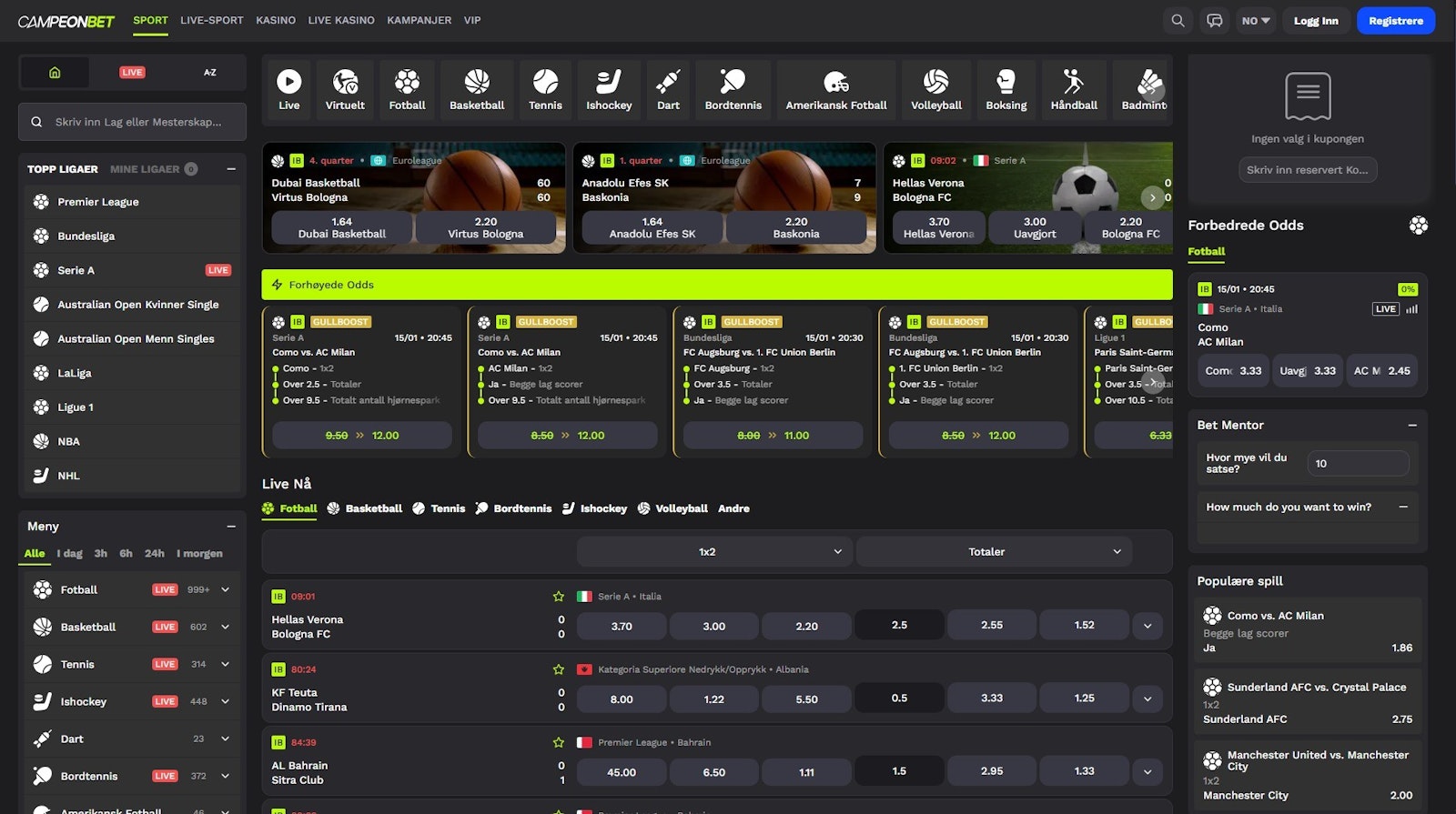
Task: Choose the Volleyball icon in sports bar
Action: point(935,90)
